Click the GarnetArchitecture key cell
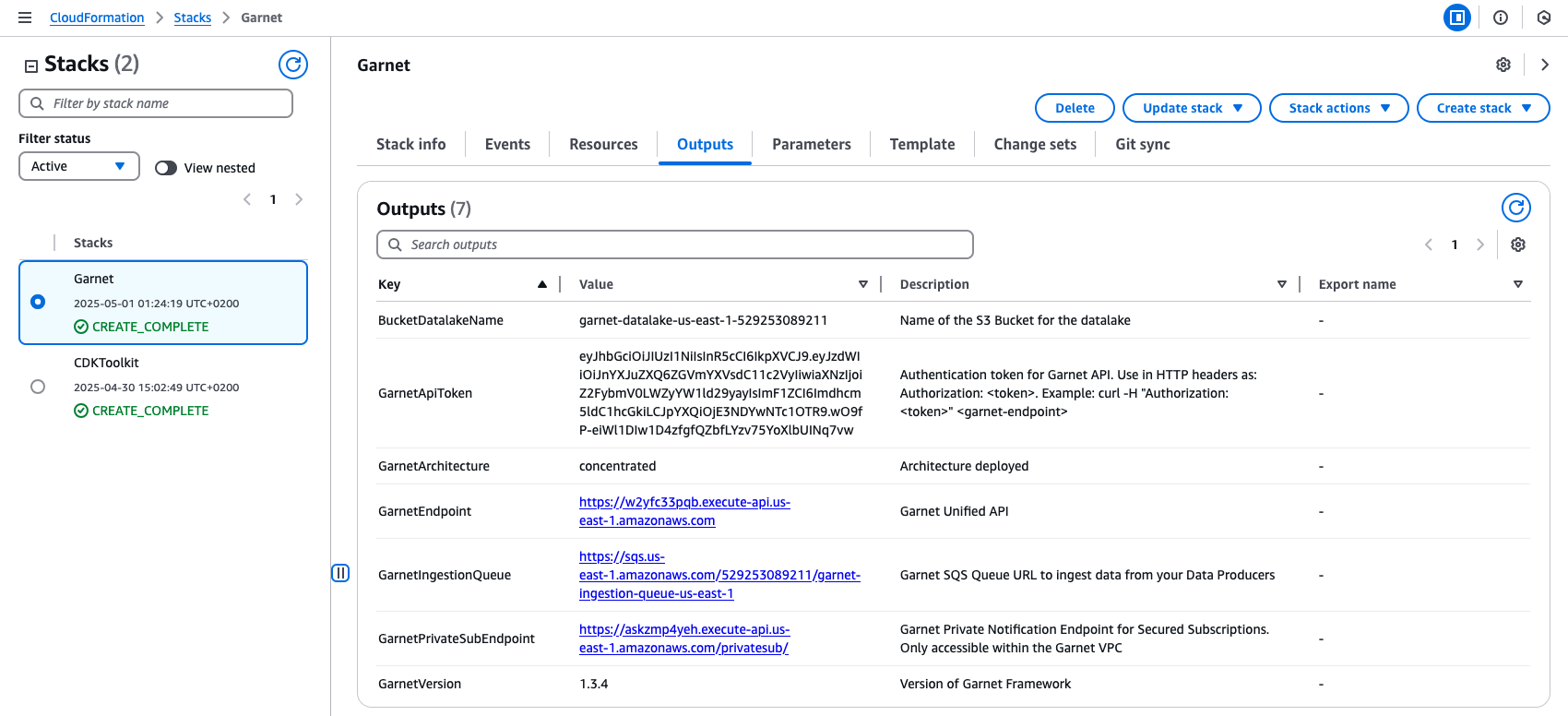 [x=434, y=466]
